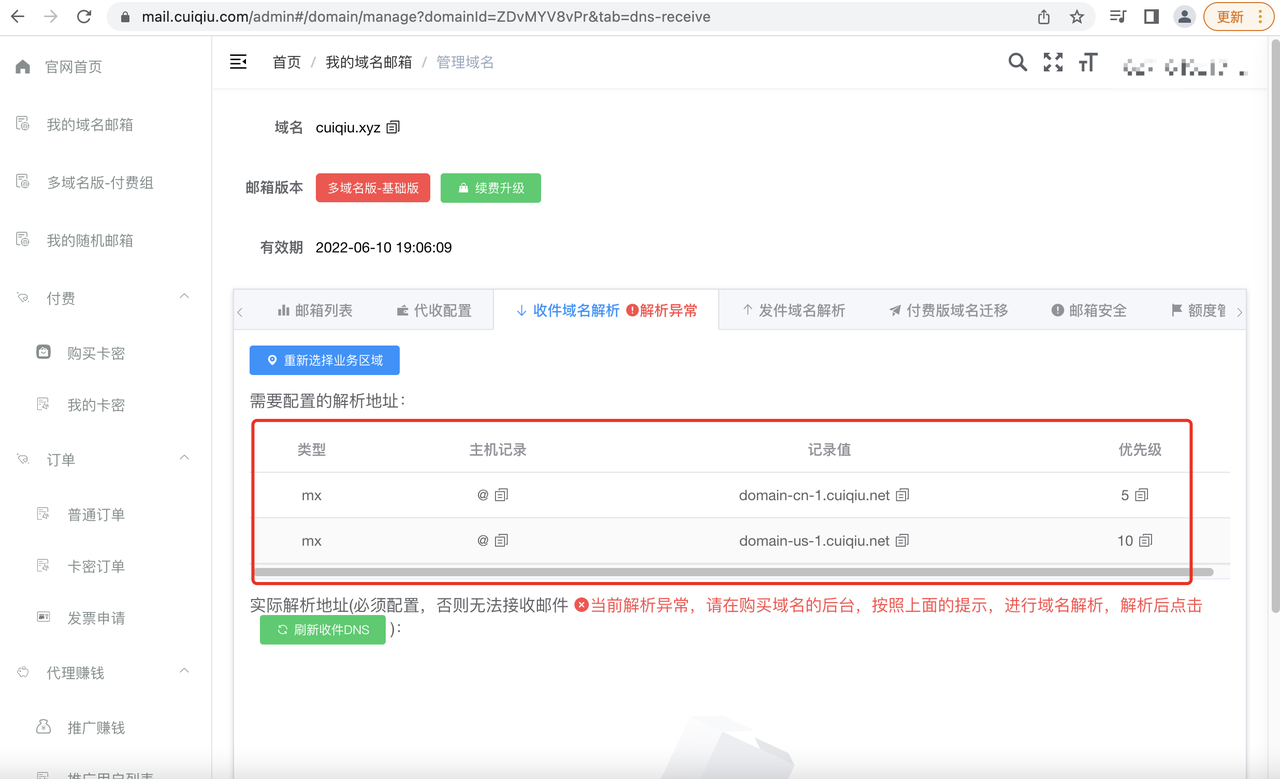Switch to the 邮箱安全 tab
The height and width of the screenshot is (779, 1280).
(x=1089, y=310)
